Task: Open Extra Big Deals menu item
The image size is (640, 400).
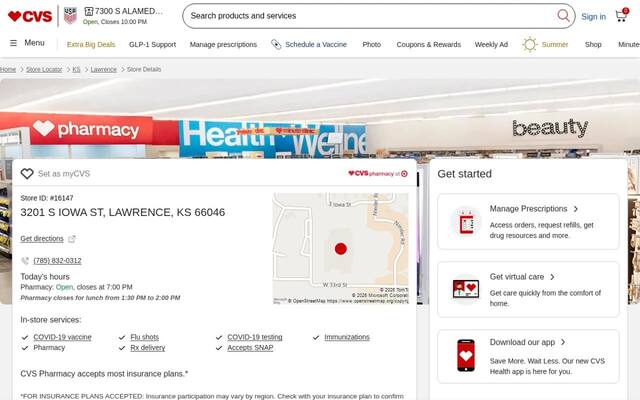Action: point(91,44)
